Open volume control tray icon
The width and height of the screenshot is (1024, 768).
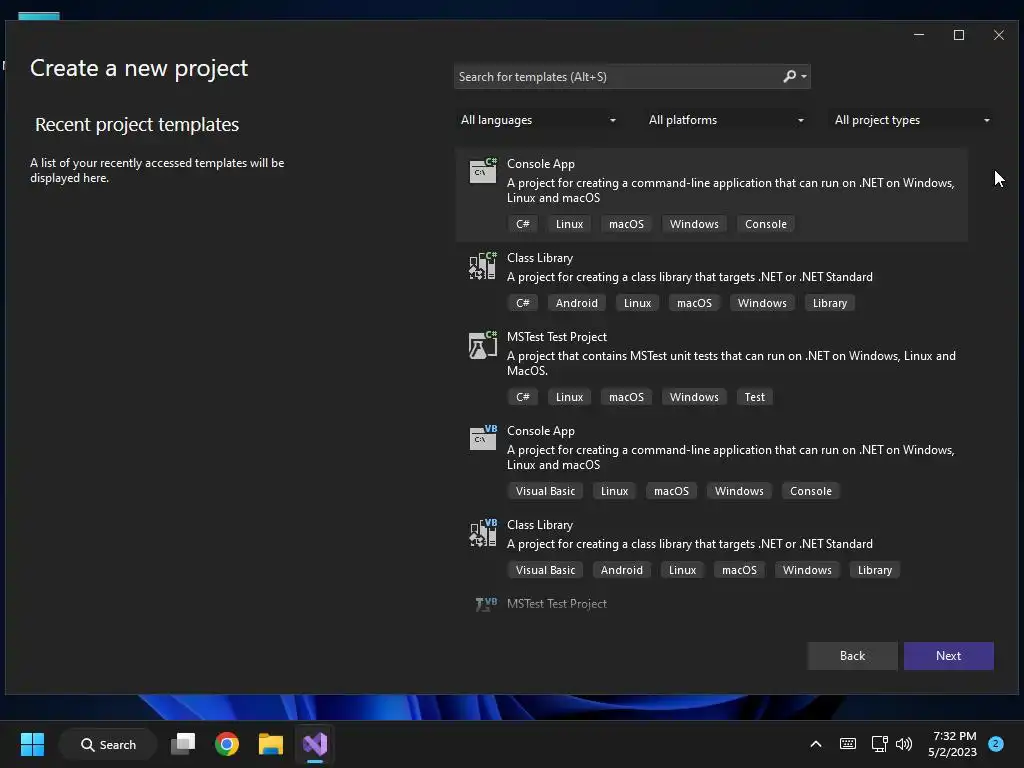click(x=904, y=744)
